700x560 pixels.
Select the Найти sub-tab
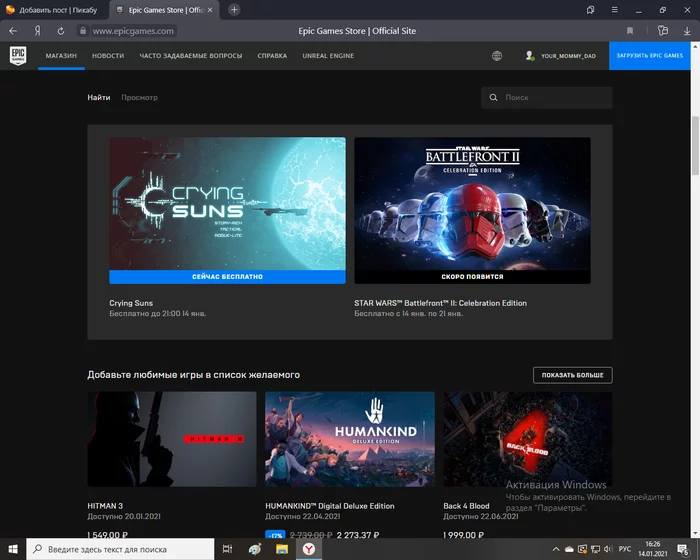point(99,97)
